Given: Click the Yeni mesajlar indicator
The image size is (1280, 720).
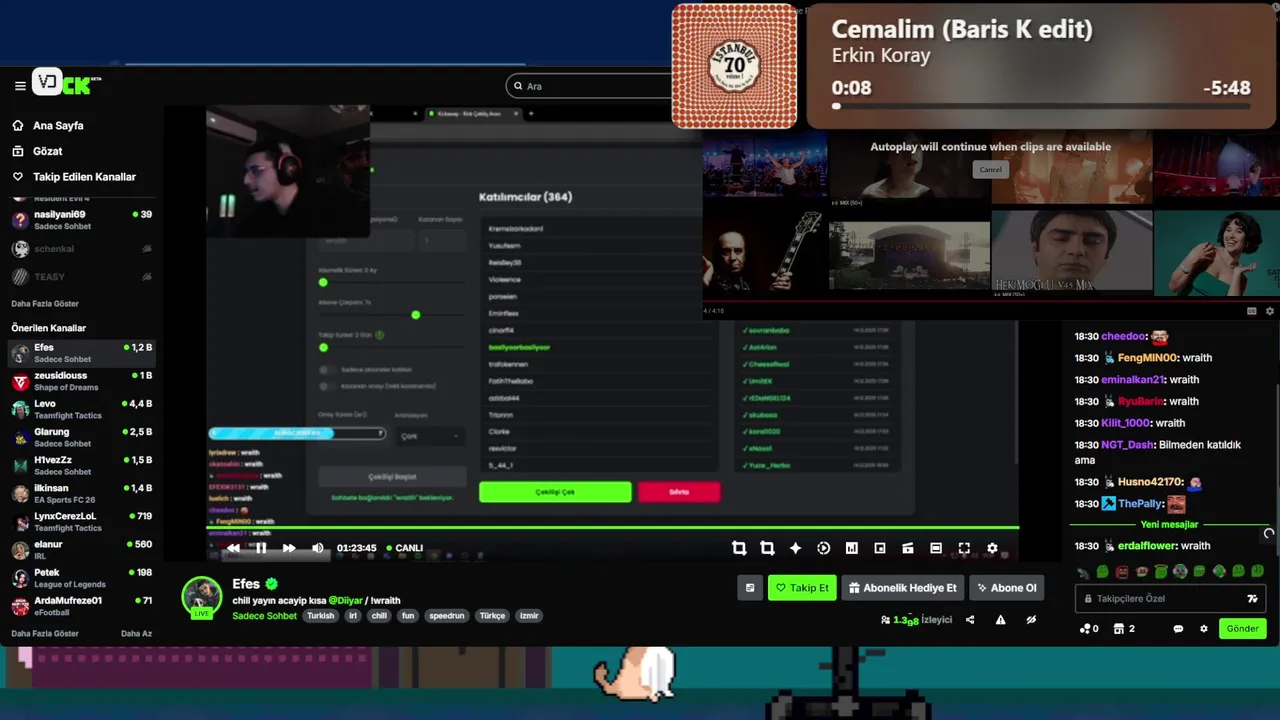Looking at the screenshot, I should 1169,524.
